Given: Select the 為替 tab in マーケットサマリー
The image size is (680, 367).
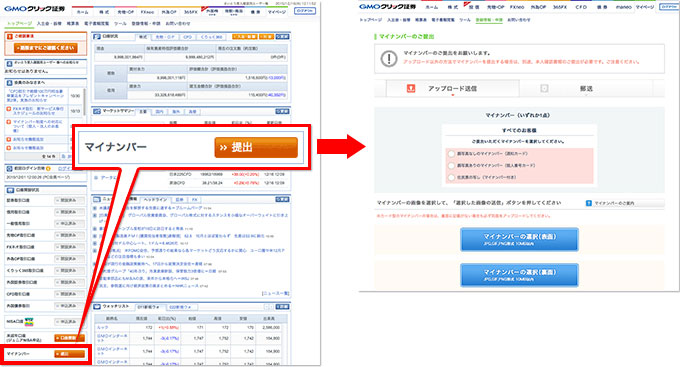Looking at the screenshot, I should point(192,112).
